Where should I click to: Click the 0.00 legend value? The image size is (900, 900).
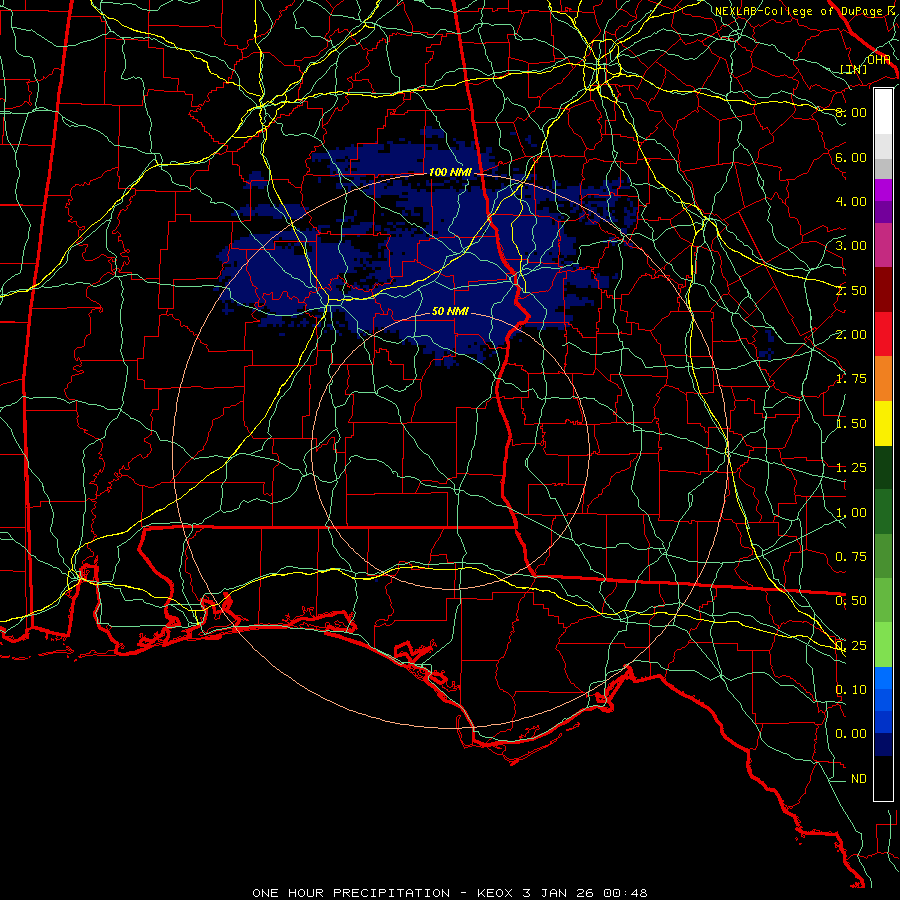(x=851, y=734)
